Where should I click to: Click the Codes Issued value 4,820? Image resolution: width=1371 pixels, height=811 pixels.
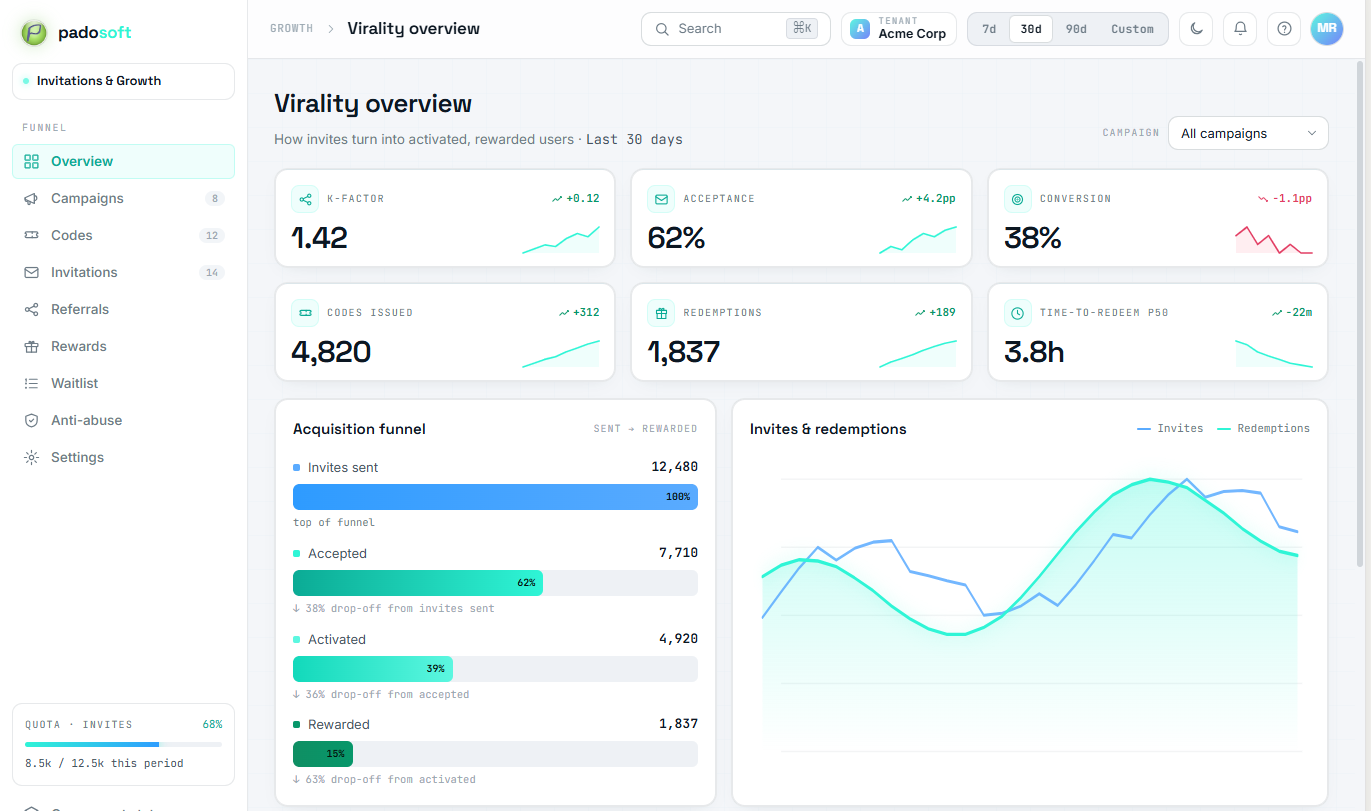(x=331, y=352)
